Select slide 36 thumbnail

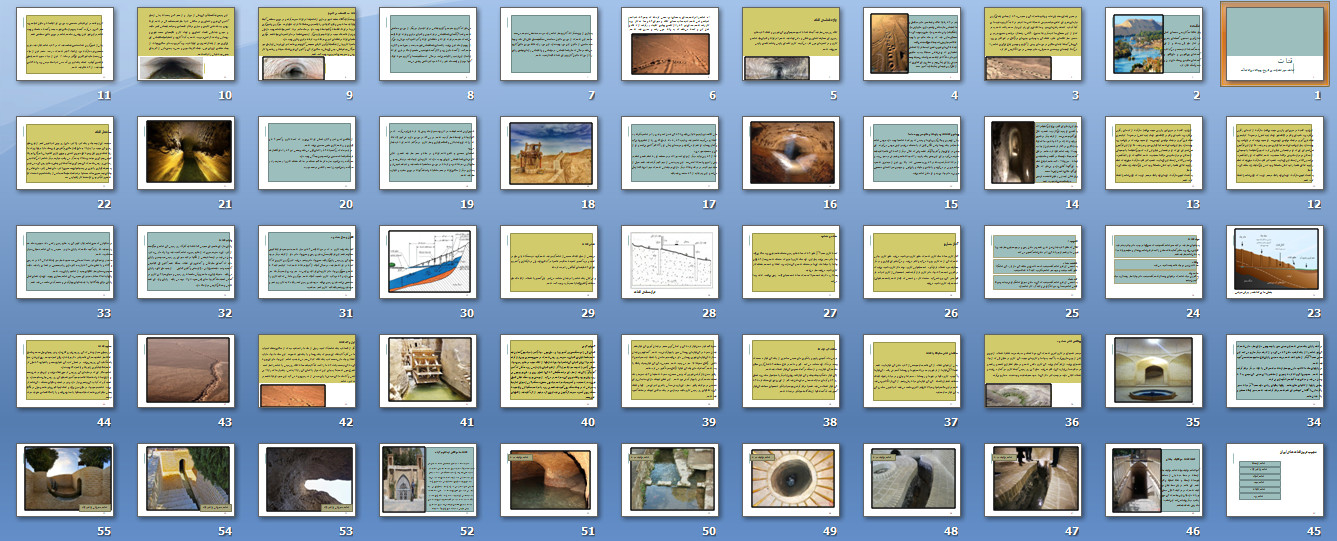click(1033, 371)
